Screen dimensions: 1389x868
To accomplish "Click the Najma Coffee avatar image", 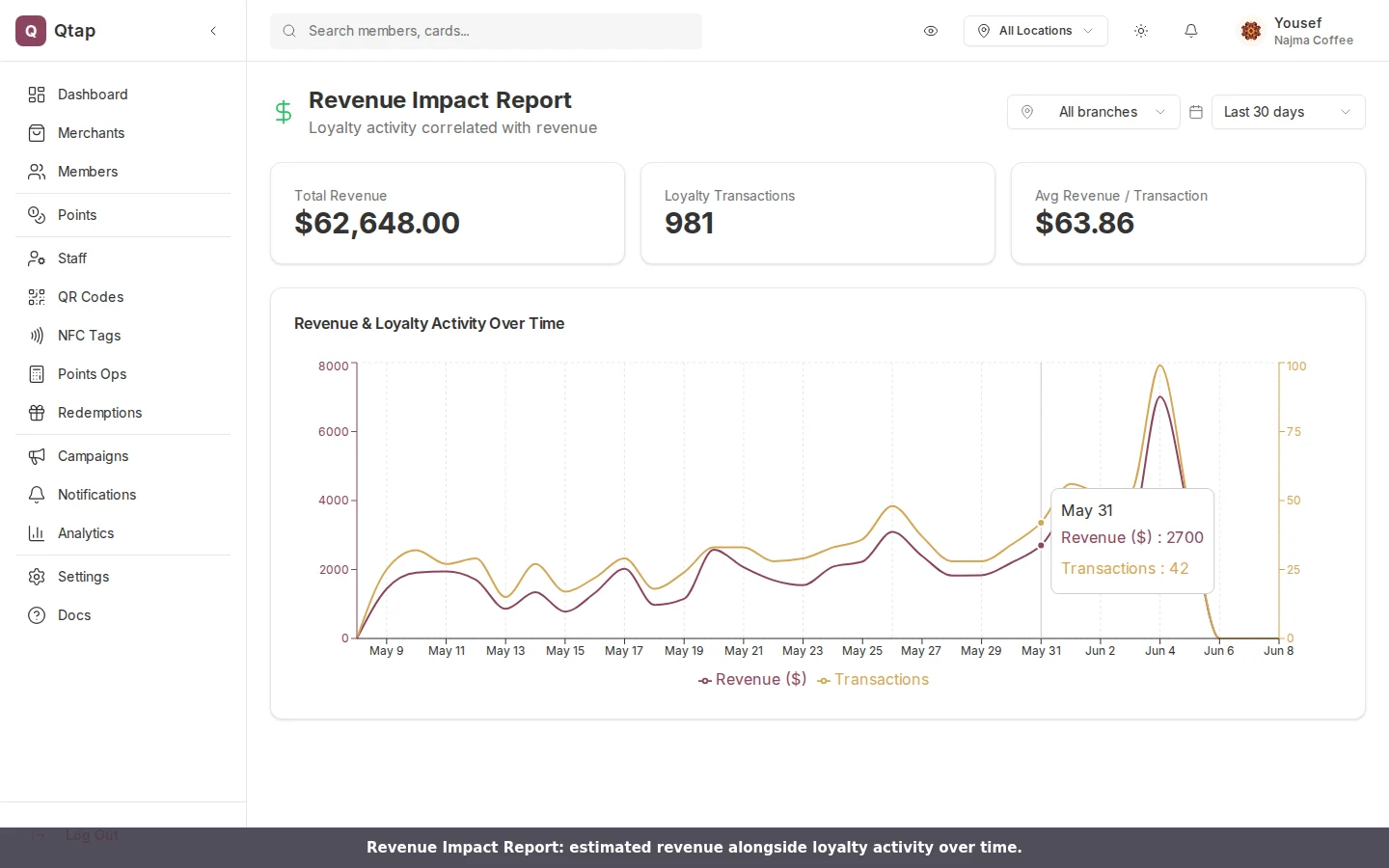I will (1251, 31).
